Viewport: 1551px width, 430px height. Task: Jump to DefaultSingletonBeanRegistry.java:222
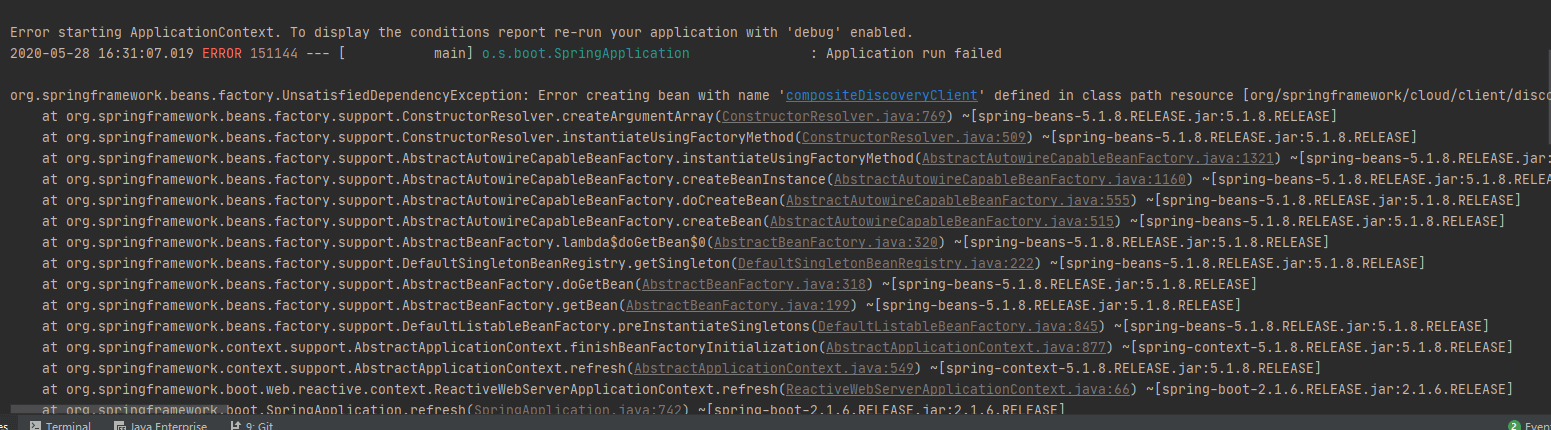[886, 263]
